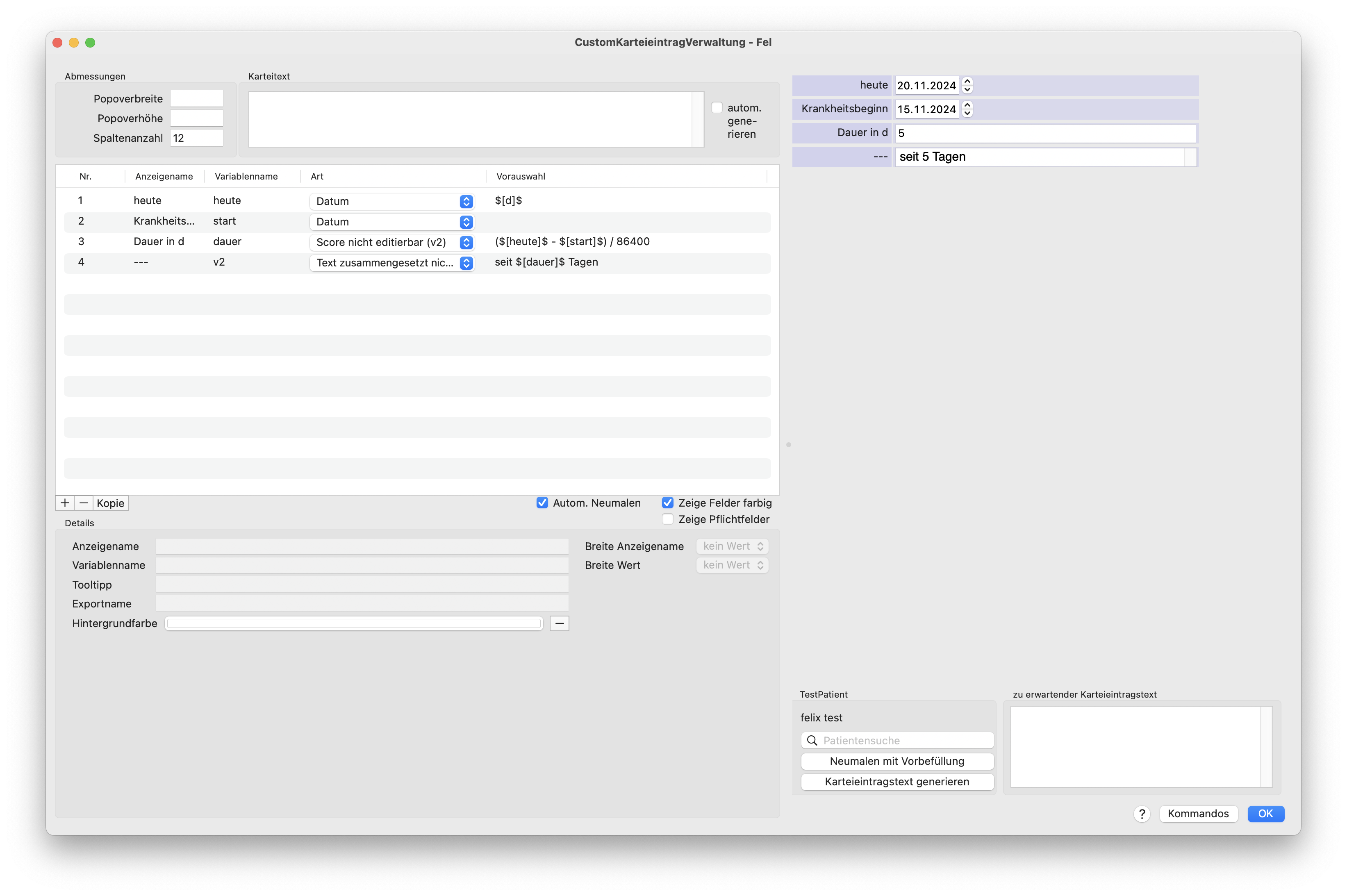
Task: Click the question mark help button
Action: pos(1141,814)
